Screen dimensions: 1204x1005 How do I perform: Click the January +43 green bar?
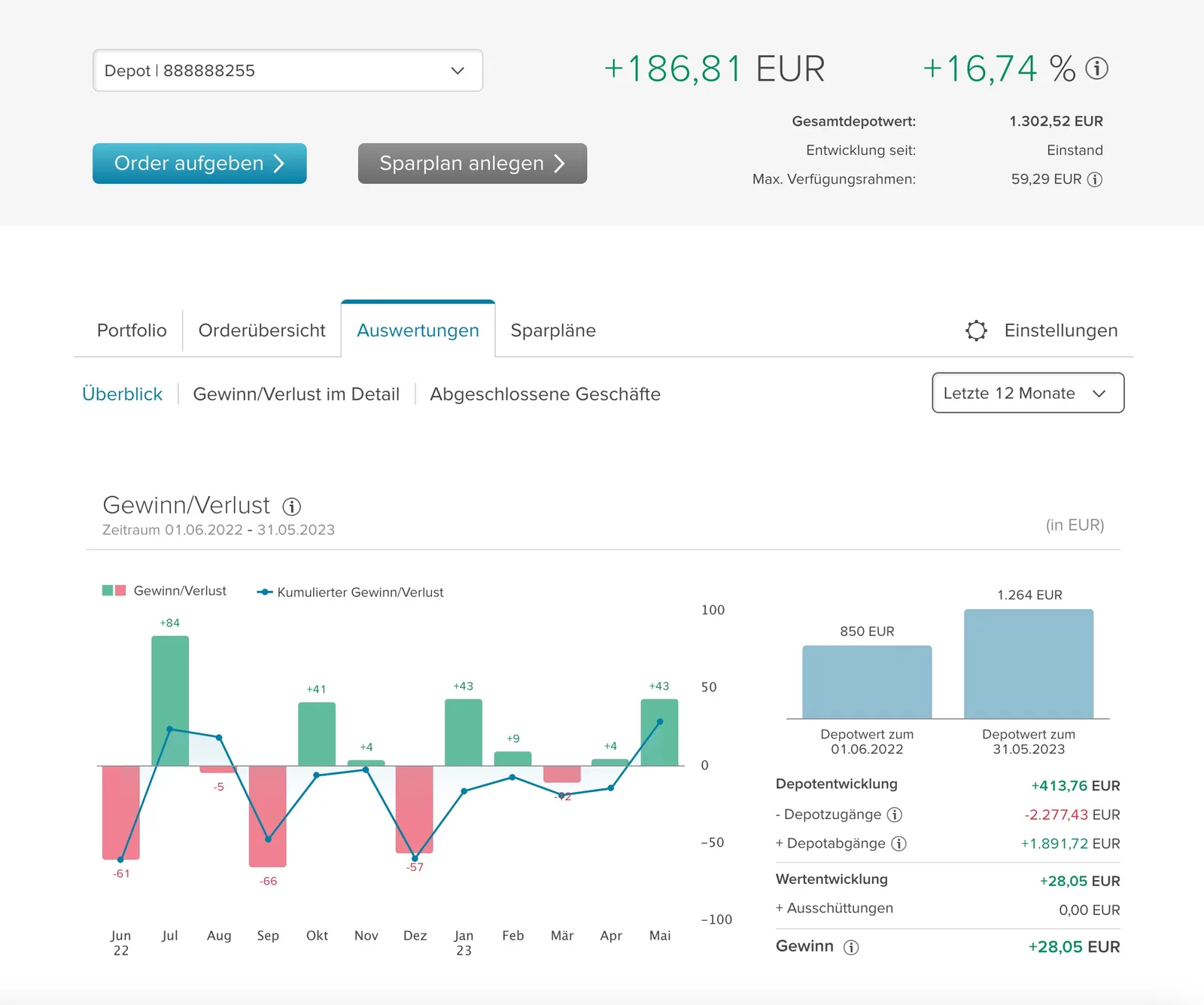click(464, 732)
